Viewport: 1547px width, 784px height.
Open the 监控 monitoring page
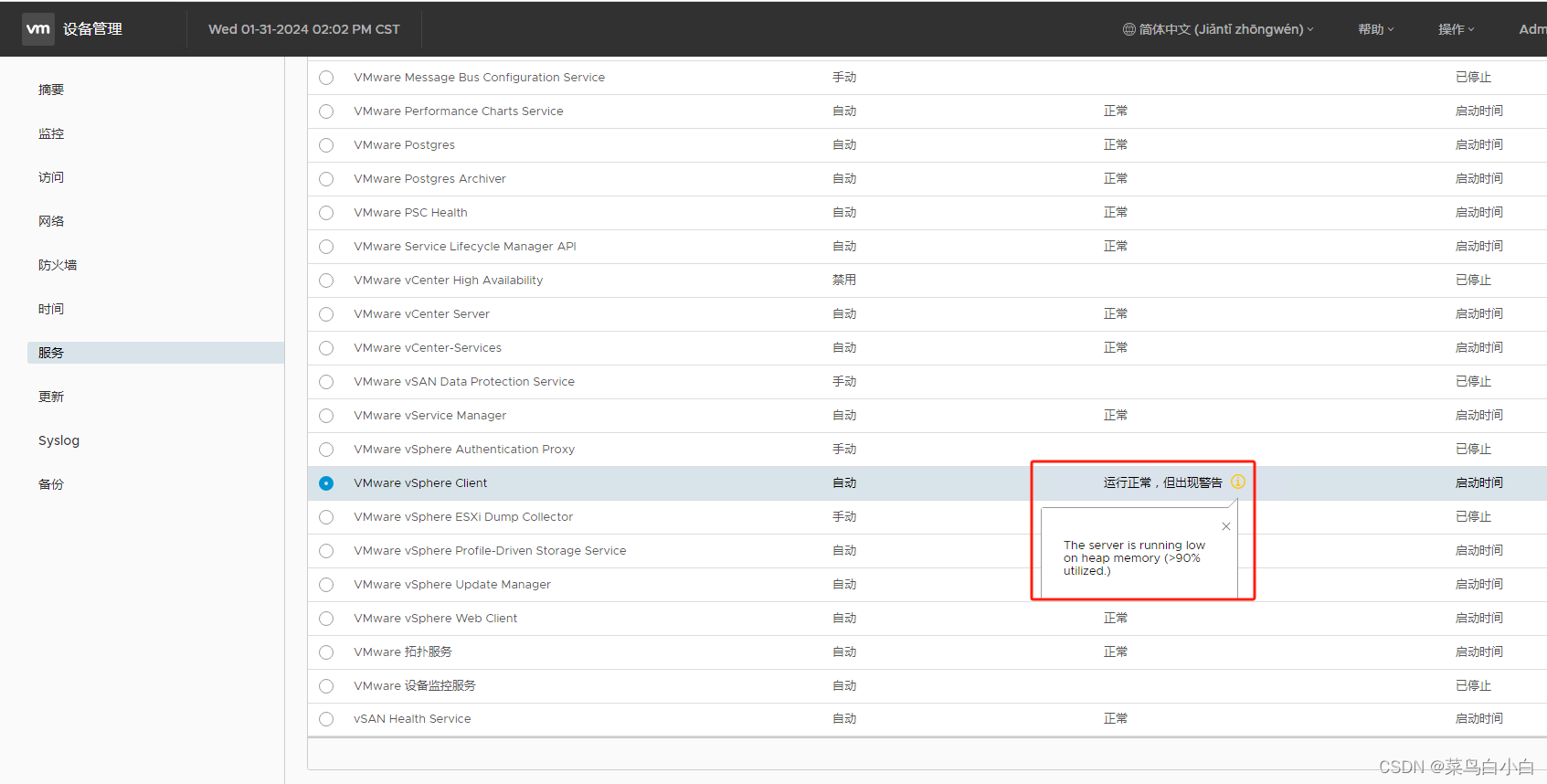(x=51, y=133)
